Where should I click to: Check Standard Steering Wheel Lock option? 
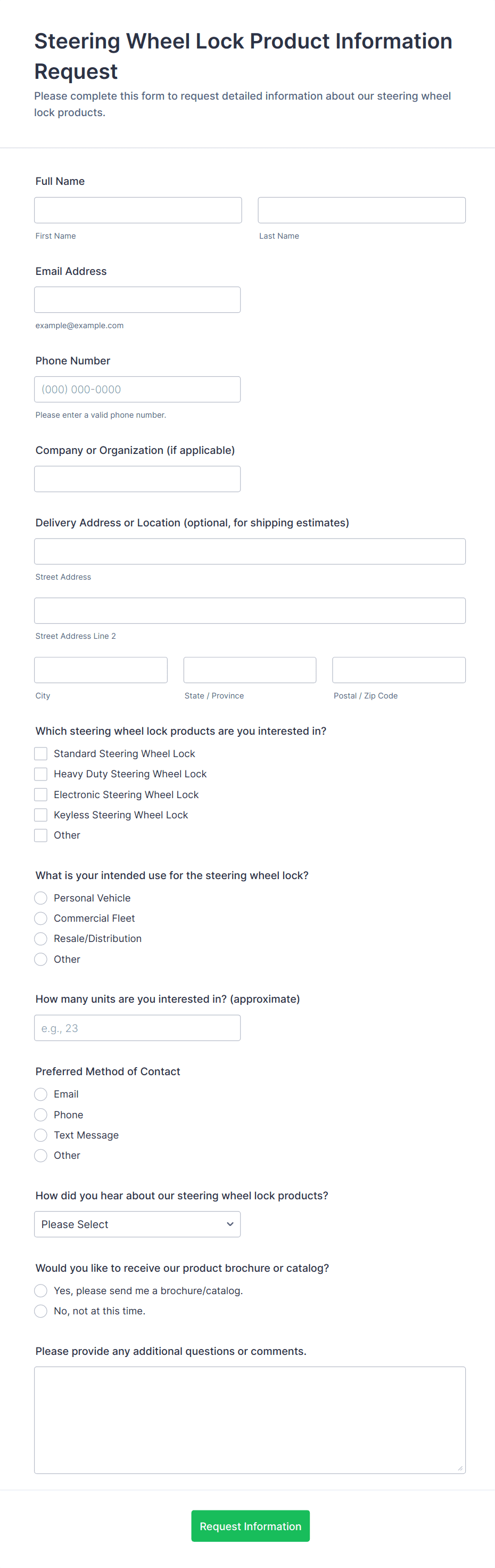pyautogui.click(x=41, y=753)
